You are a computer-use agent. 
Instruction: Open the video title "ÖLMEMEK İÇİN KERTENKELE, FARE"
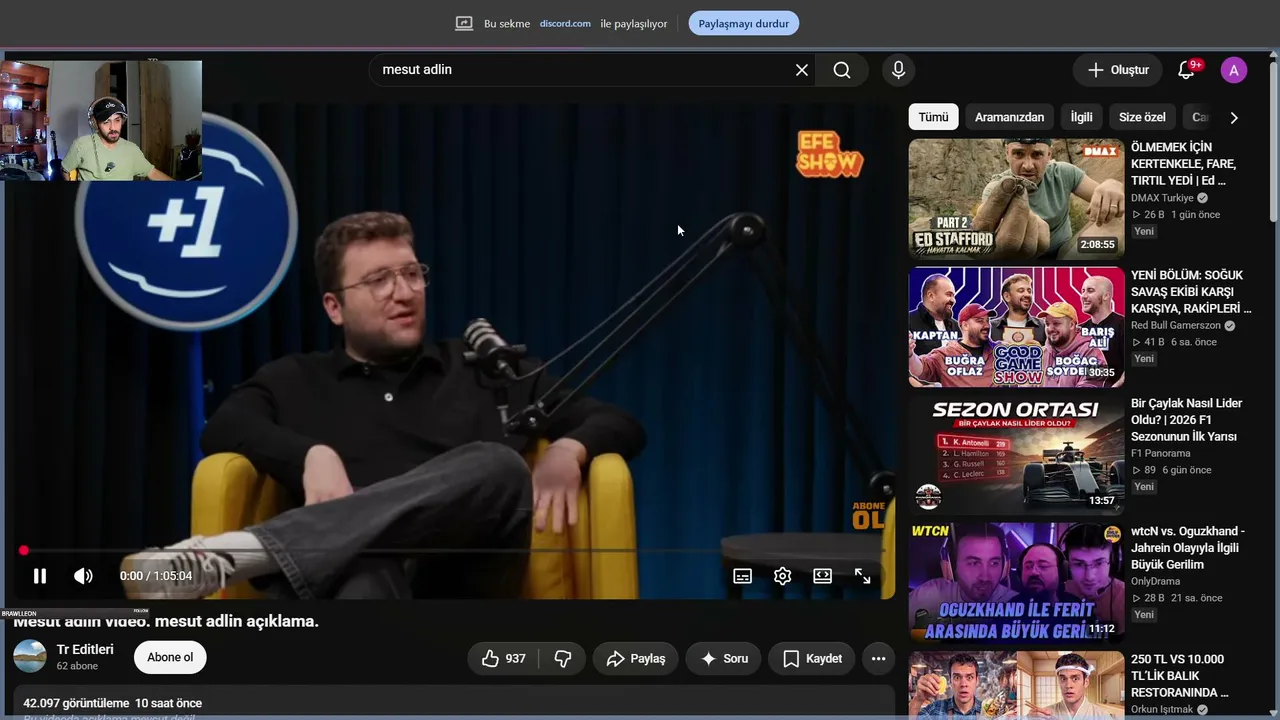click(1184, 164)
